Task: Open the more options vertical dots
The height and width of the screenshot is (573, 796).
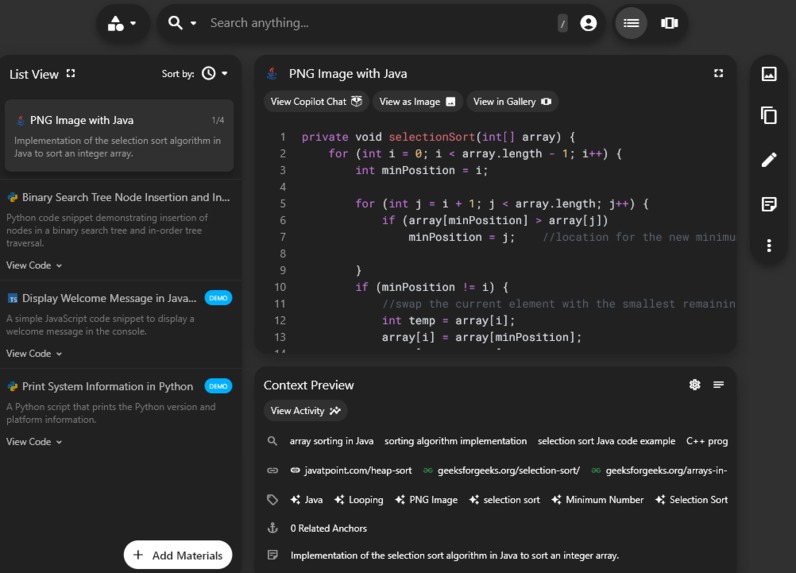Action: (x=769, y=246)
